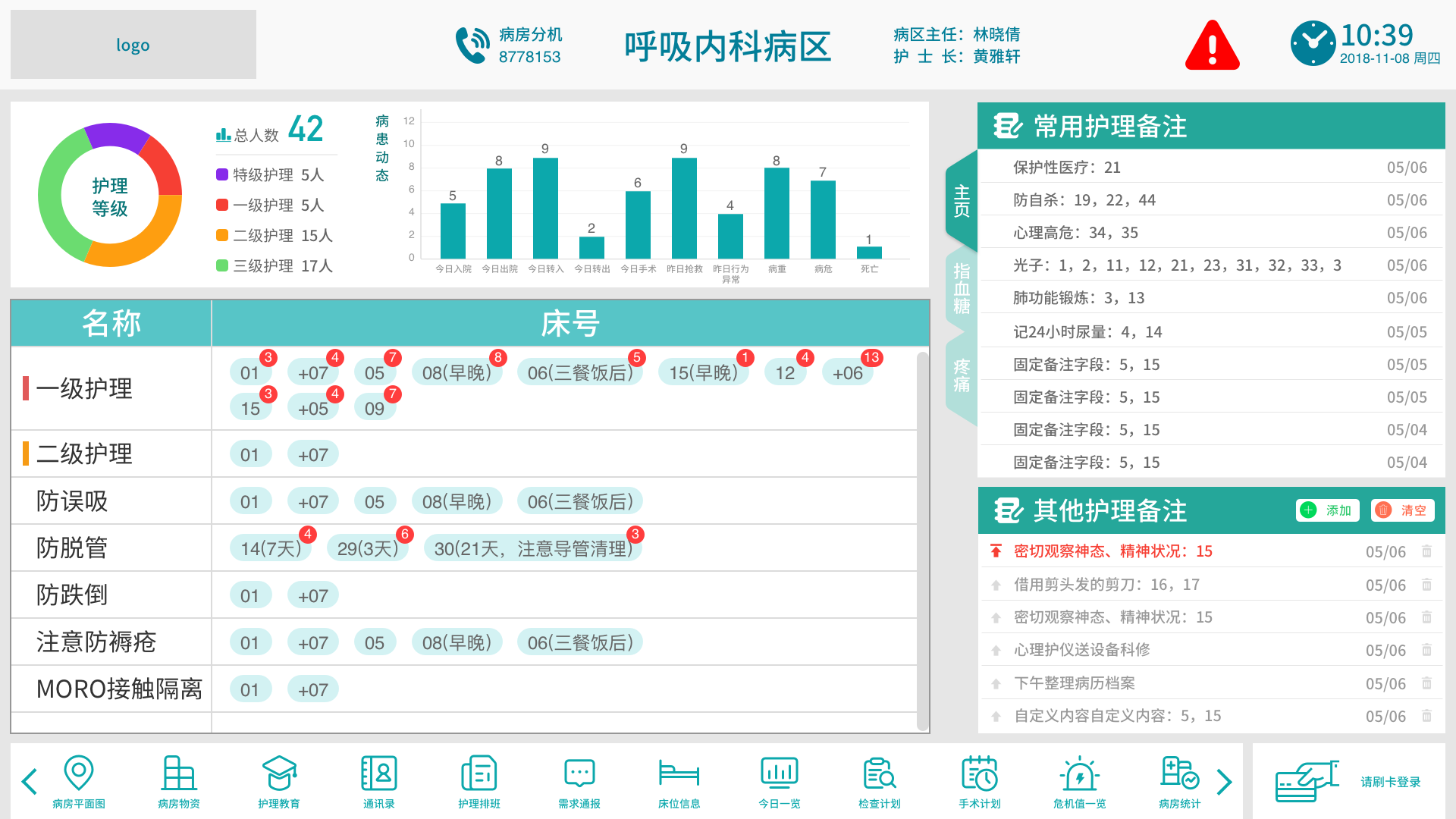Click the logo placeholder
Viewport: 1456px width, 819px height.
tap(133, 45)
